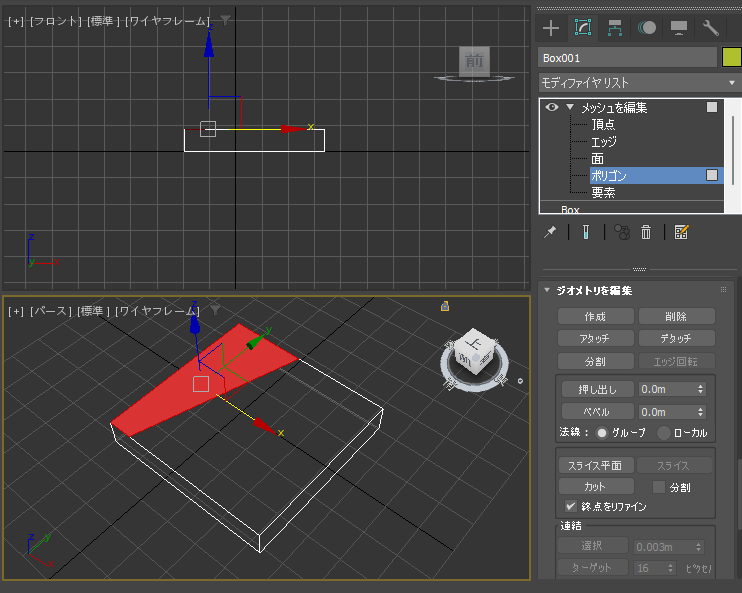Open perspective viewport [ワイヤフレーム] menu
The width and height of the screenshot is (742, 593).
click(157, 311)
